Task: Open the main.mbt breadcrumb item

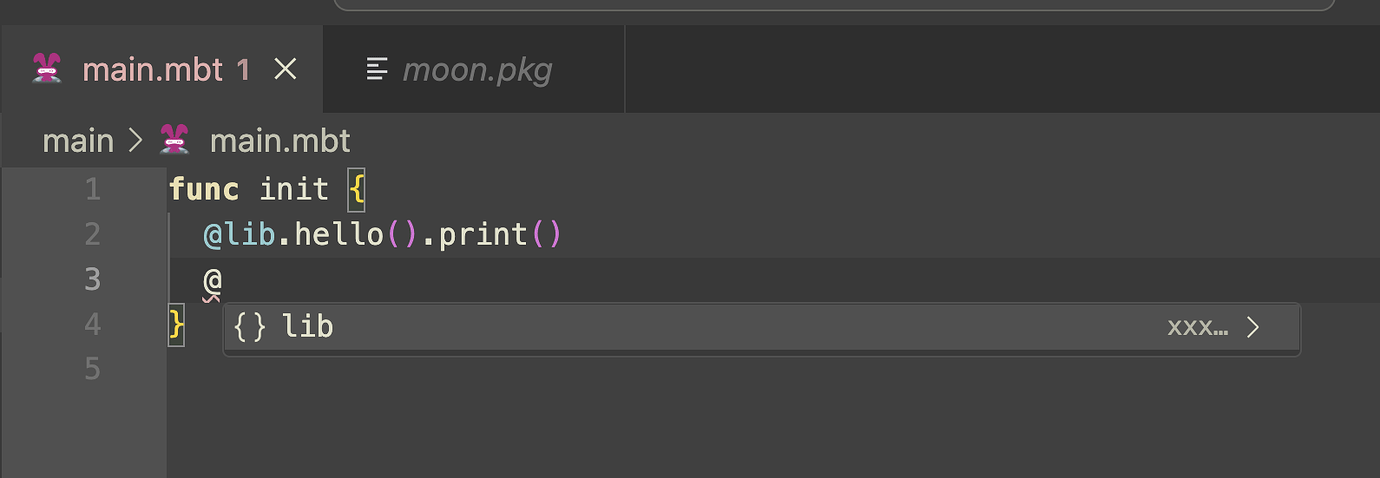Action: [x=280, y=141]
